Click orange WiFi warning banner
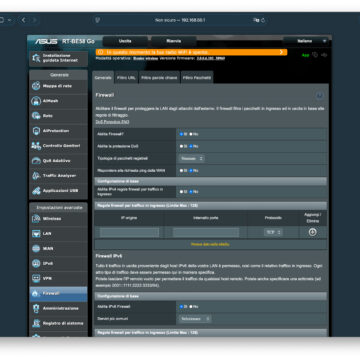The image size is (360, 360). [x=191, y=52]
